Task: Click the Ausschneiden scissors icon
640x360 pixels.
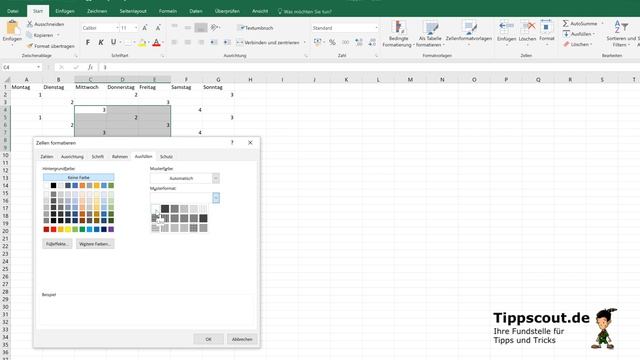Action: pyautogui.click(x=30, y=24)
